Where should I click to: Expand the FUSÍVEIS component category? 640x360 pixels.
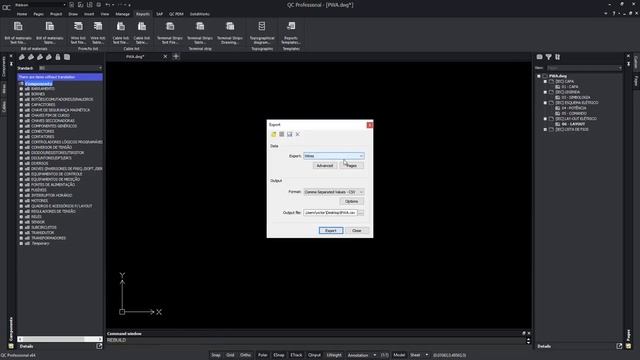21,190
